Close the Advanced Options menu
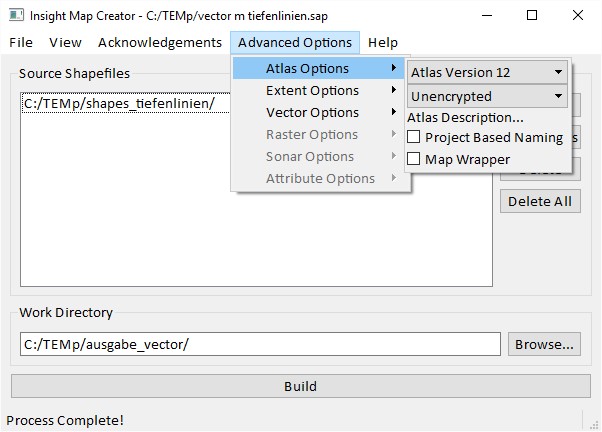Image resolution: width=602 pixels, height=432 pixels. tap(295, 42)
